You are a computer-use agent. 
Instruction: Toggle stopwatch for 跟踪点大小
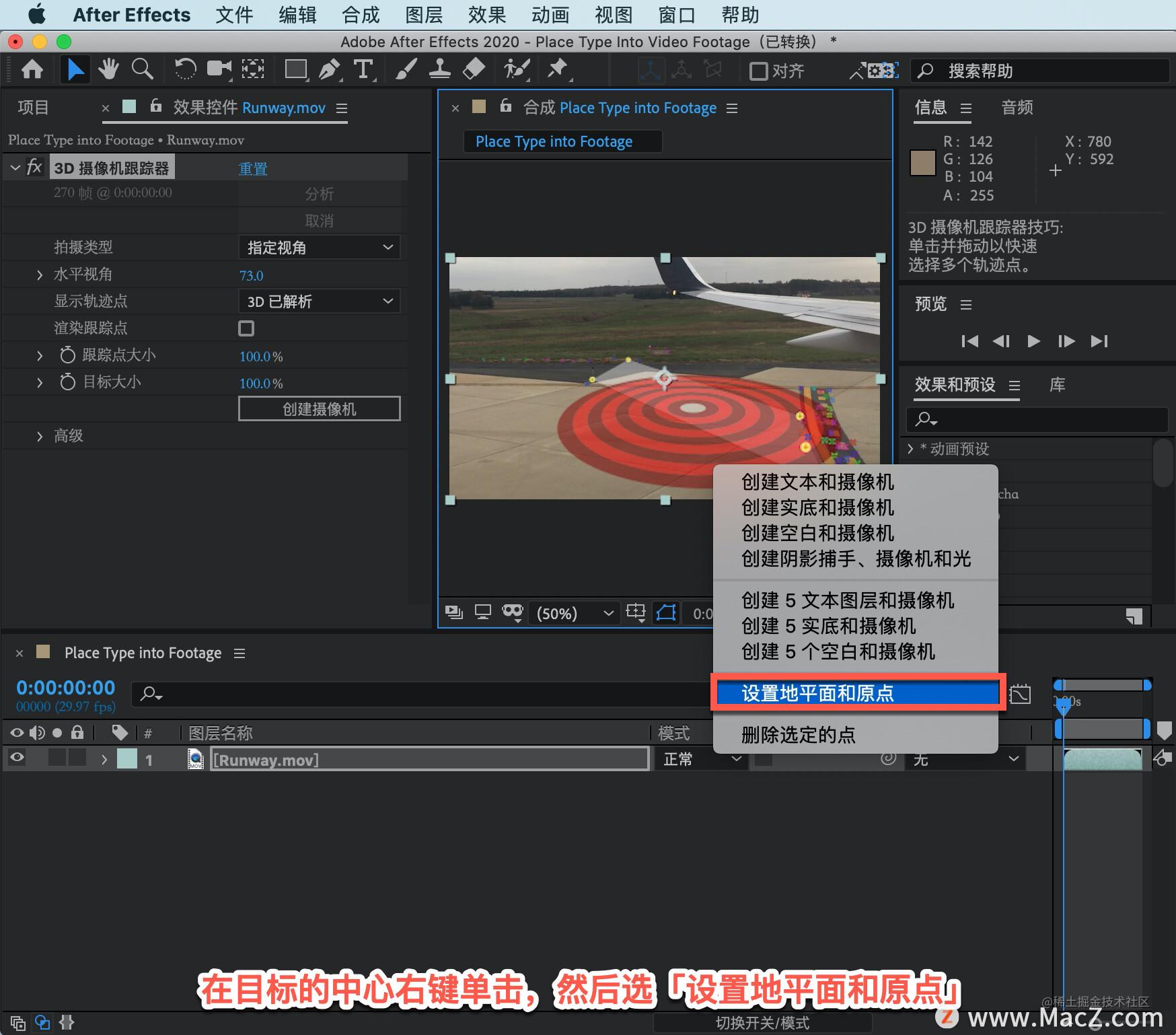(67, 355)
